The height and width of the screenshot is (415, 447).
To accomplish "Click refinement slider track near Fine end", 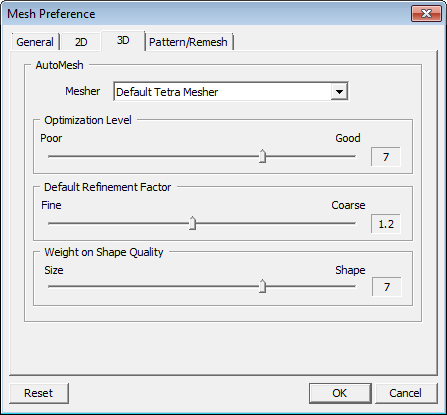I will point(60,223).
